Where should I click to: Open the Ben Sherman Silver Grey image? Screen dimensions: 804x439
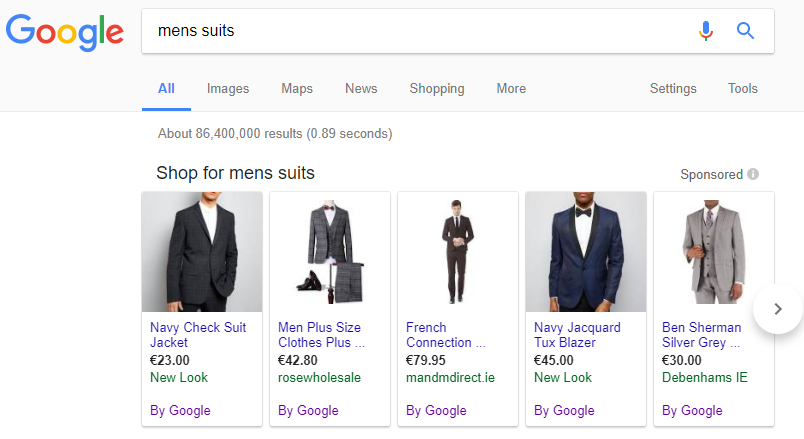(714, 252)
